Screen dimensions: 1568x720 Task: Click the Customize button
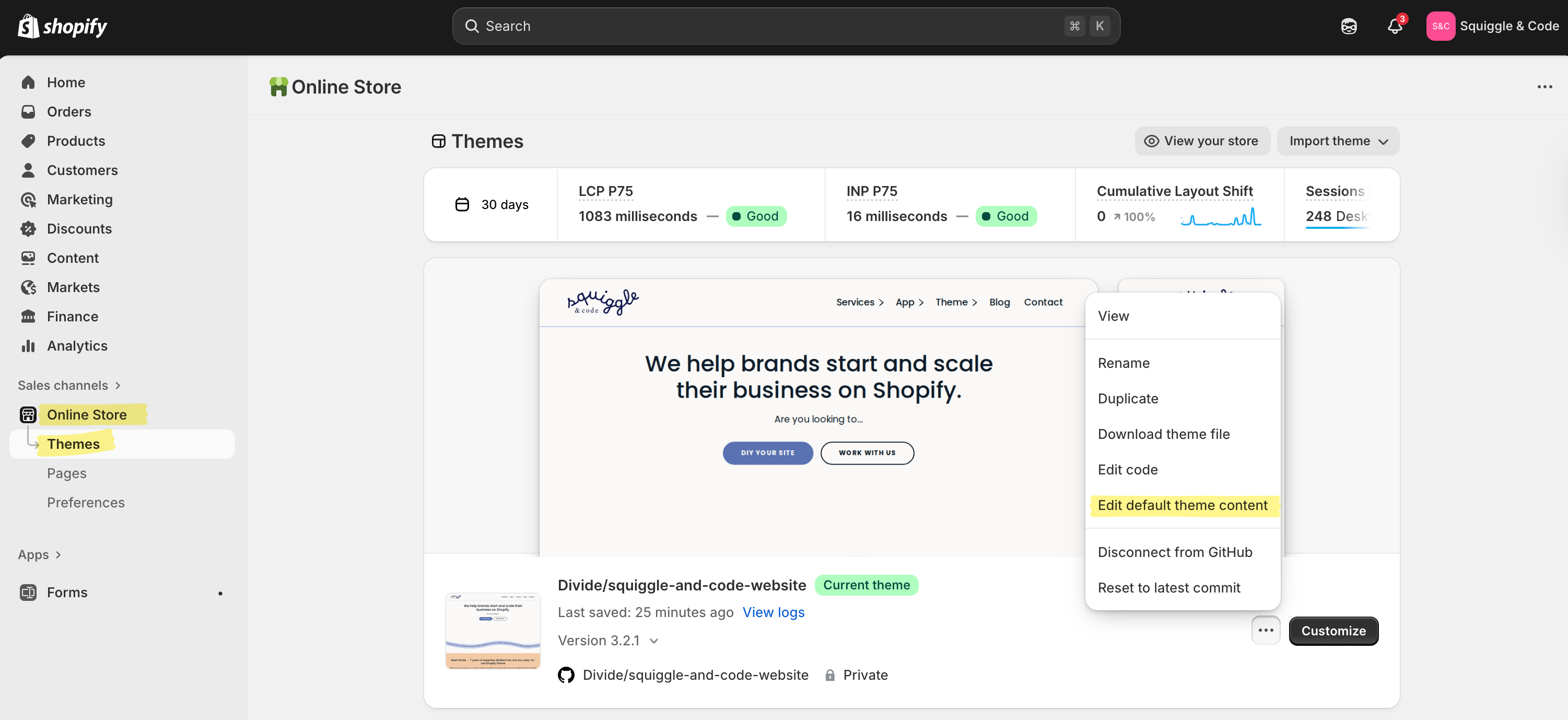click(1333, 631)
